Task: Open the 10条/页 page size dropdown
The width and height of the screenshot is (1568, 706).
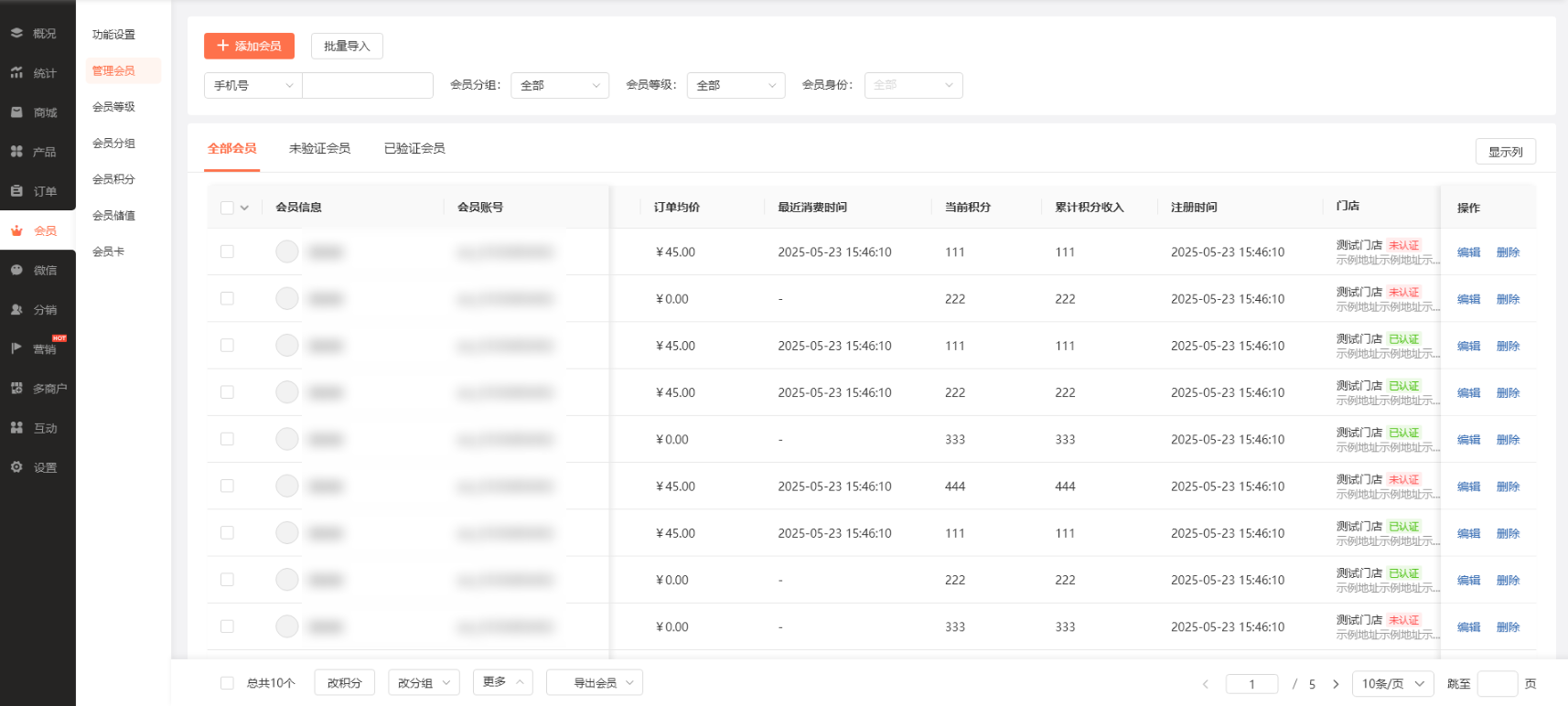Action: (1393, 684)
